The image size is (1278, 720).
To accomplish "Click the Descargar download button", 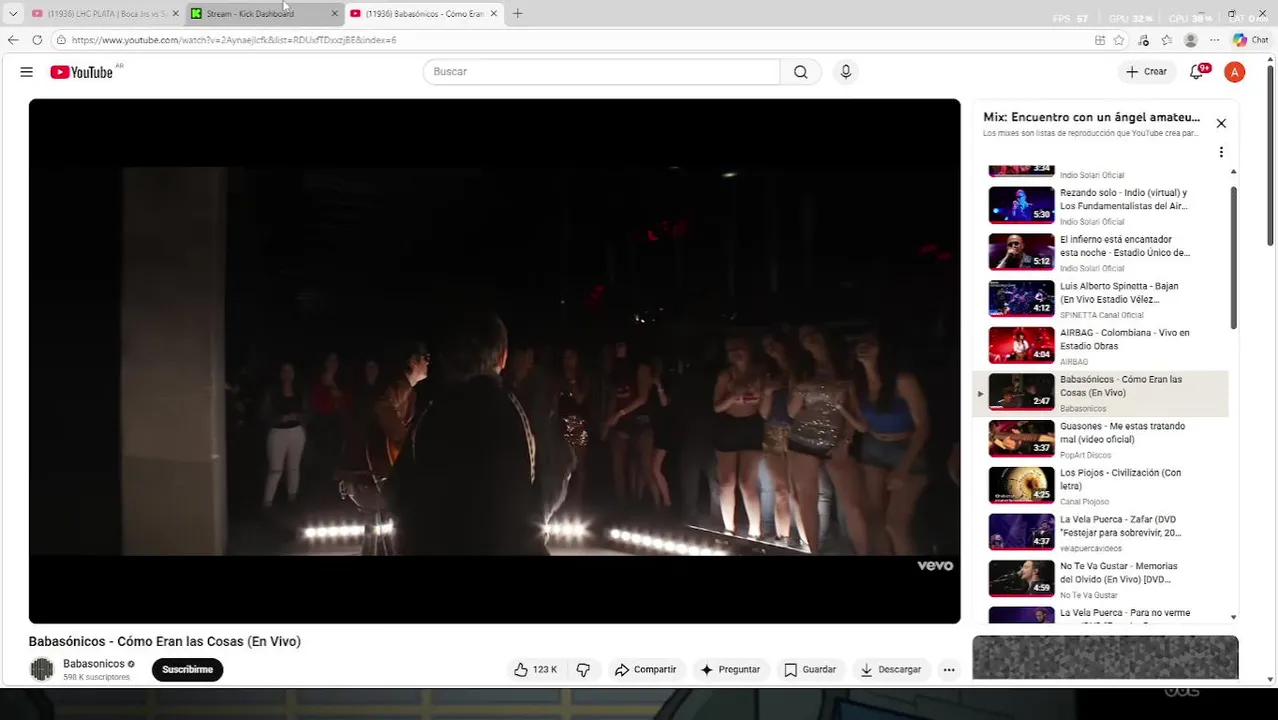I will (x=891, y=670).
